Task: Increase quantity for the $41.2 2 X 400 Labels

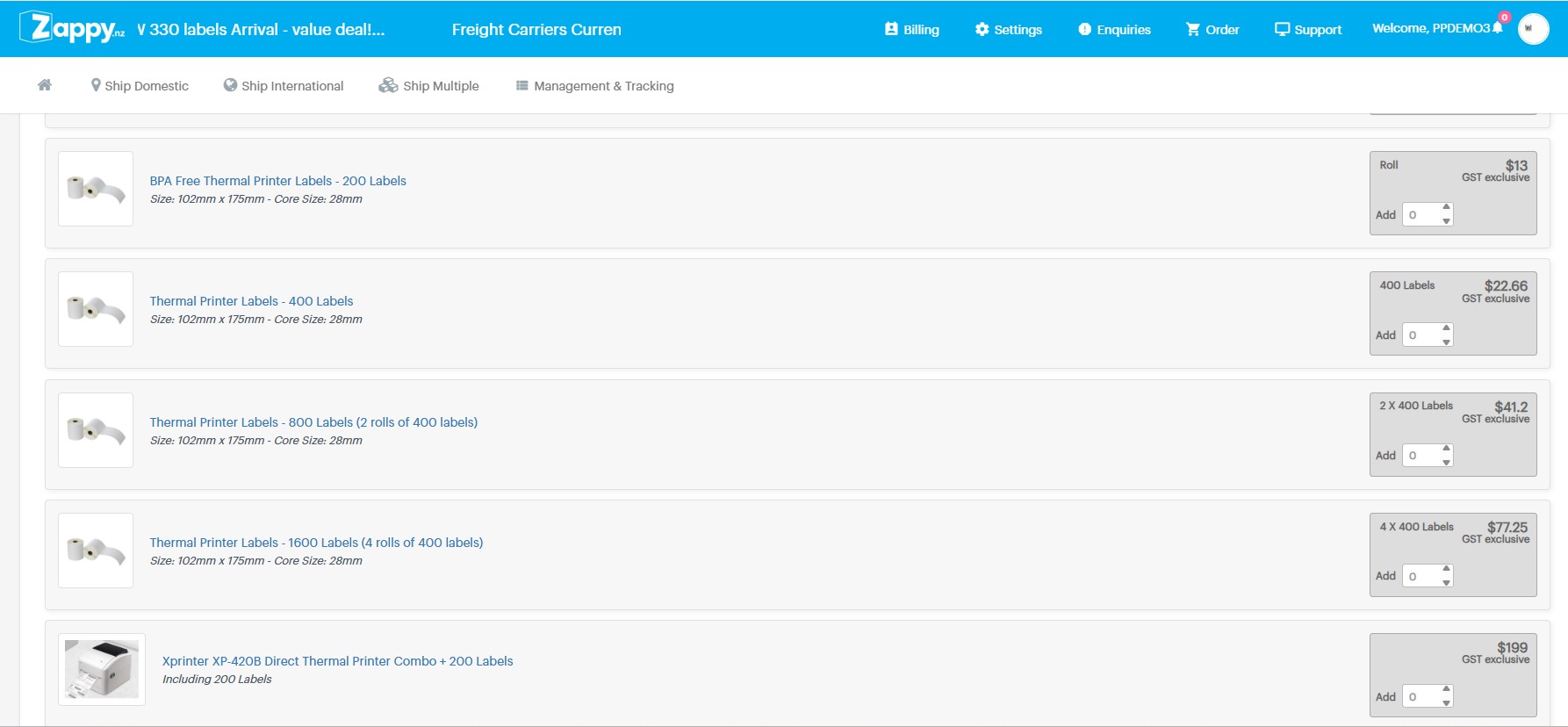Action: coord(1446,449)
